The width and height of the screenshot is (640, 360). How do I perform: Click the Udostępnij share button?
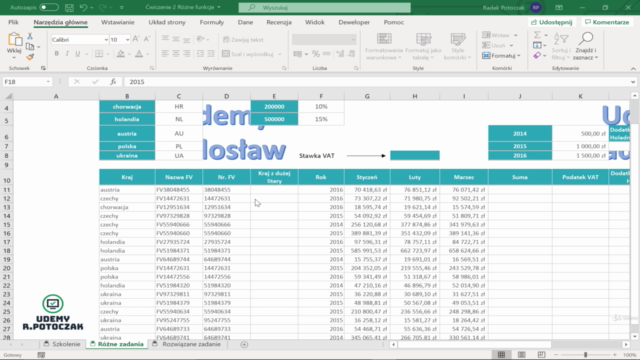(x=552, y=22)
